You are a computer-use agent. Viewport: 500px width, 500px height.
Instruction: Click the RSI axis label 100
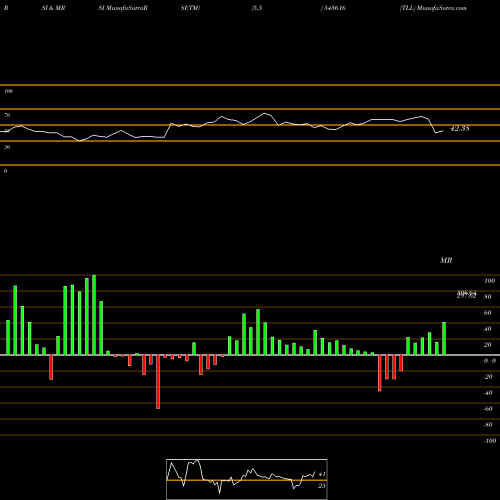point(8,91)
